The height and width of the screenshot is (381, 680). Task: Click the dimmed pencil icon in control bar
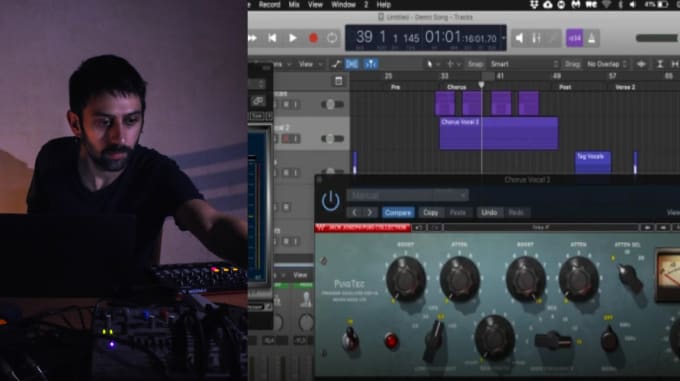click(554, 38)
